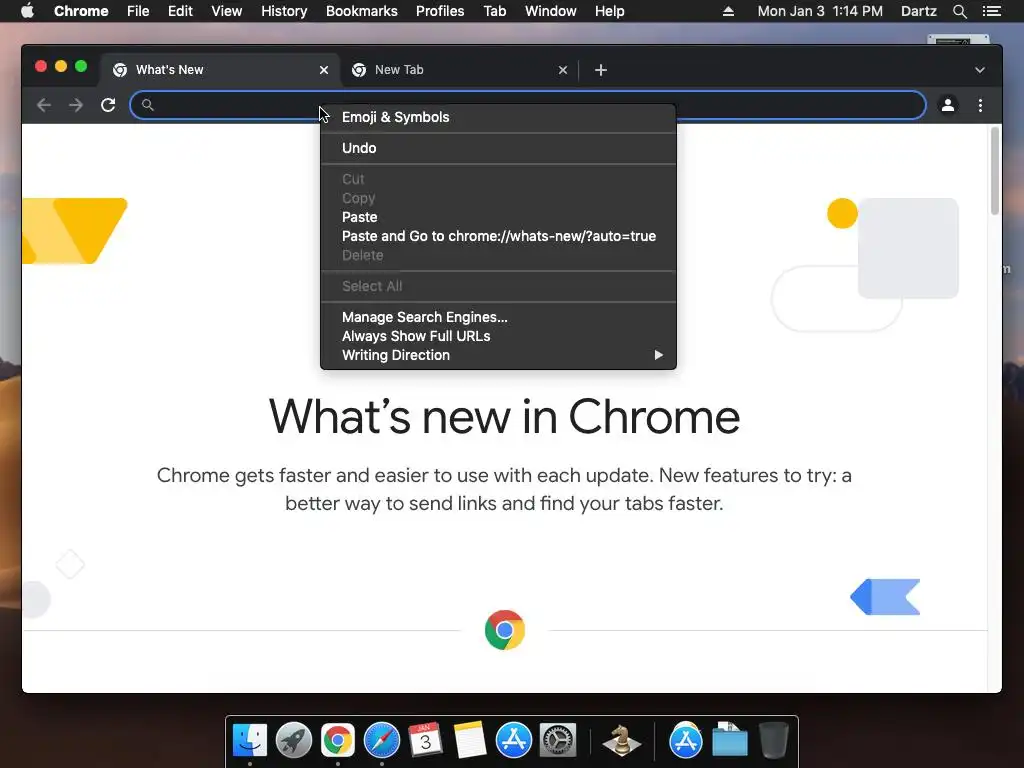The image size is (1024, 768).
Task: Focus the address bar input field
Action: tap(528, 105)
